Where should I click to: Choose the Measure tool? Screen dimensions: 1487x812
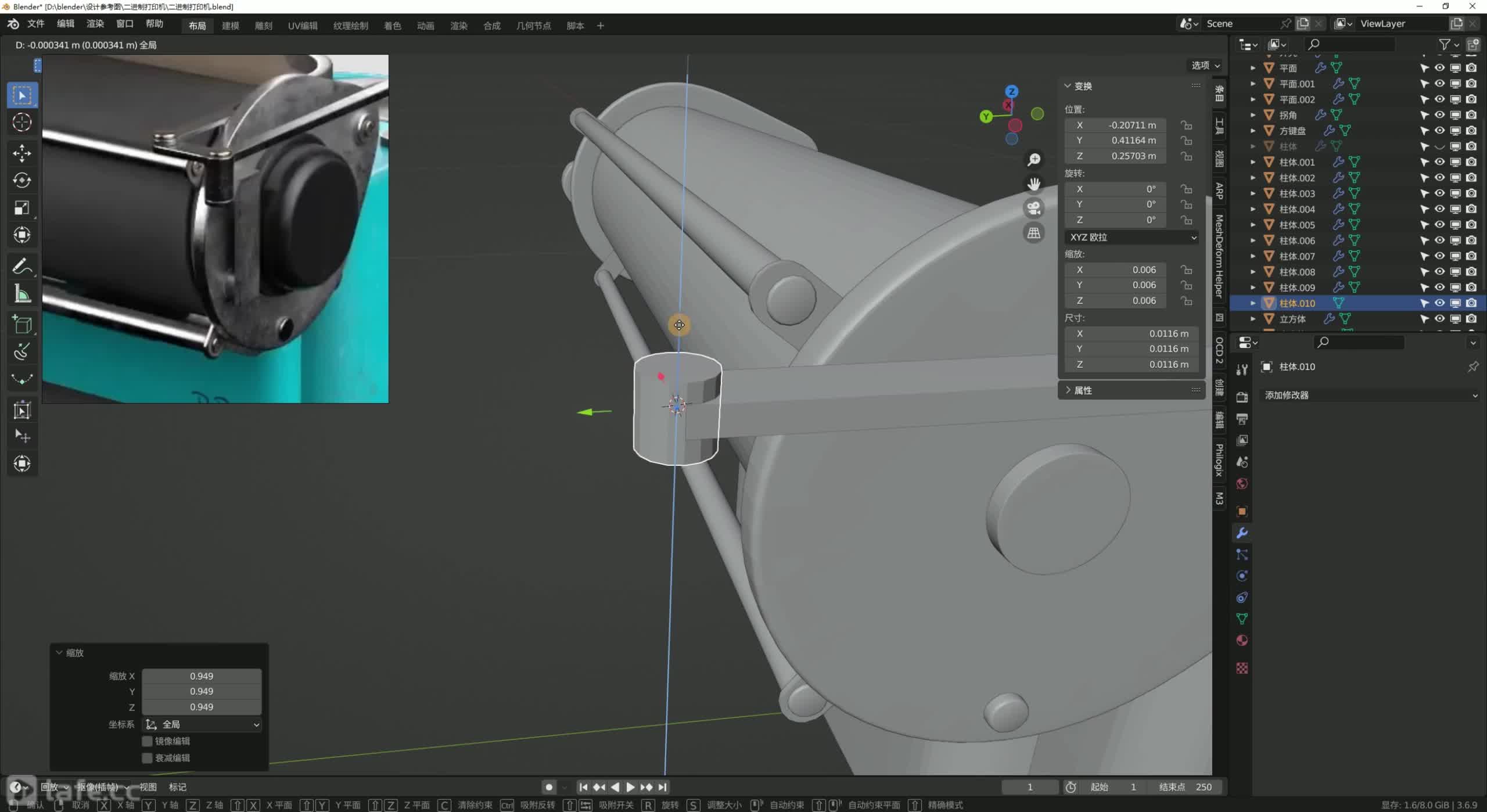pyautogui.click(x=22, y=294)
